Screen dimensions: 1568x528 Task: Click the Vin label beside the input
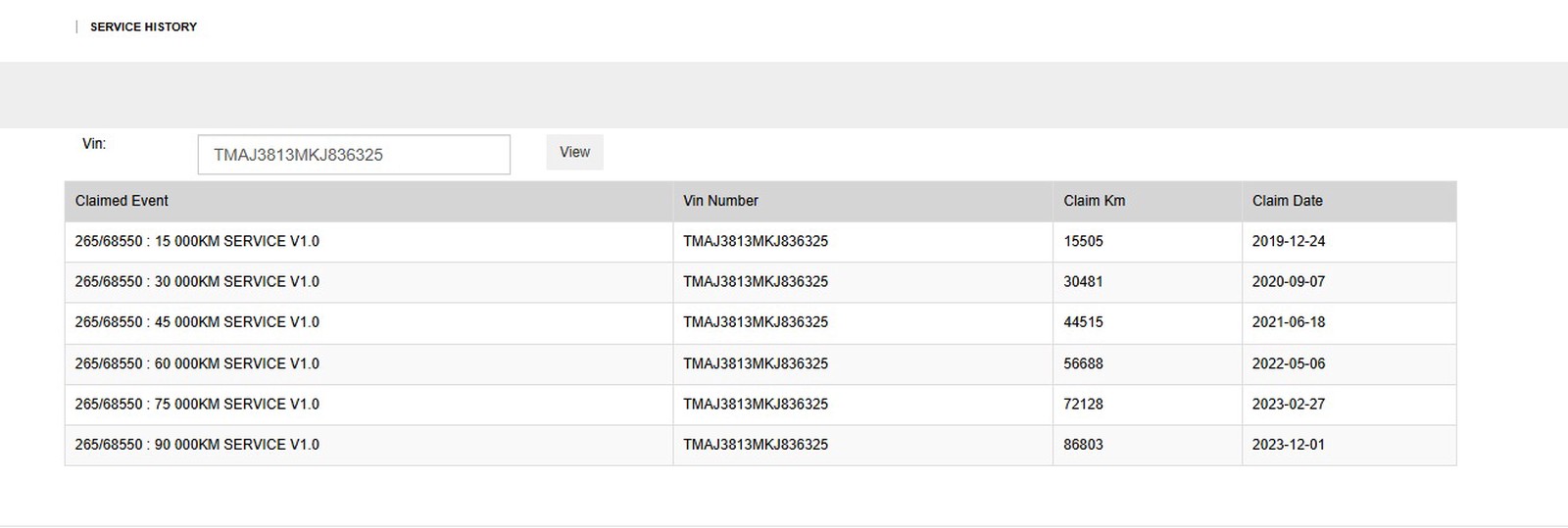94,144
